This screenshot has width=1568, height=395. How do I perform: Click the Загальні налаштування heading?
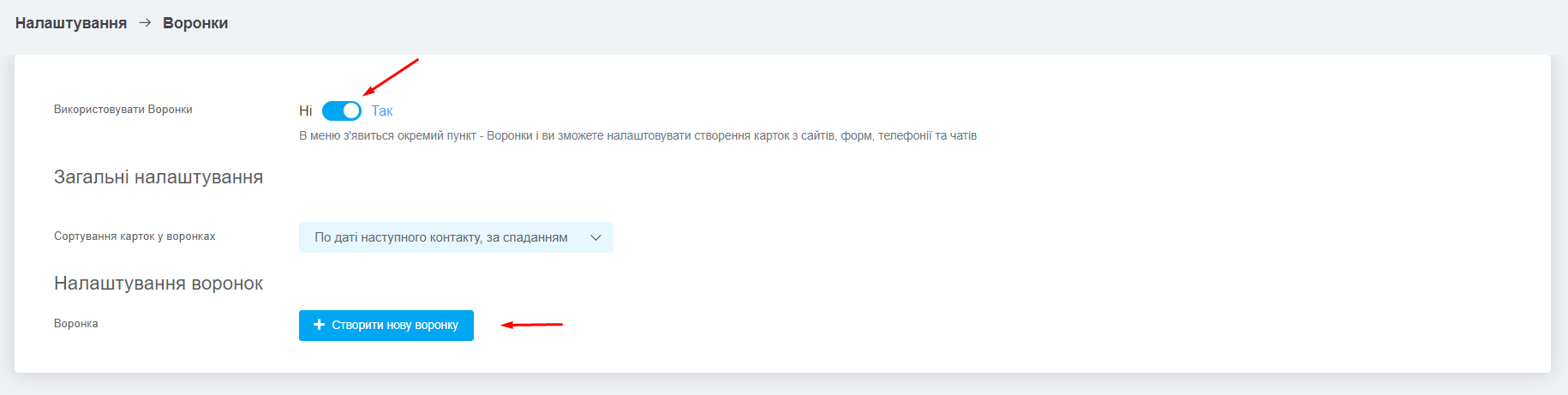coord(159,177)
